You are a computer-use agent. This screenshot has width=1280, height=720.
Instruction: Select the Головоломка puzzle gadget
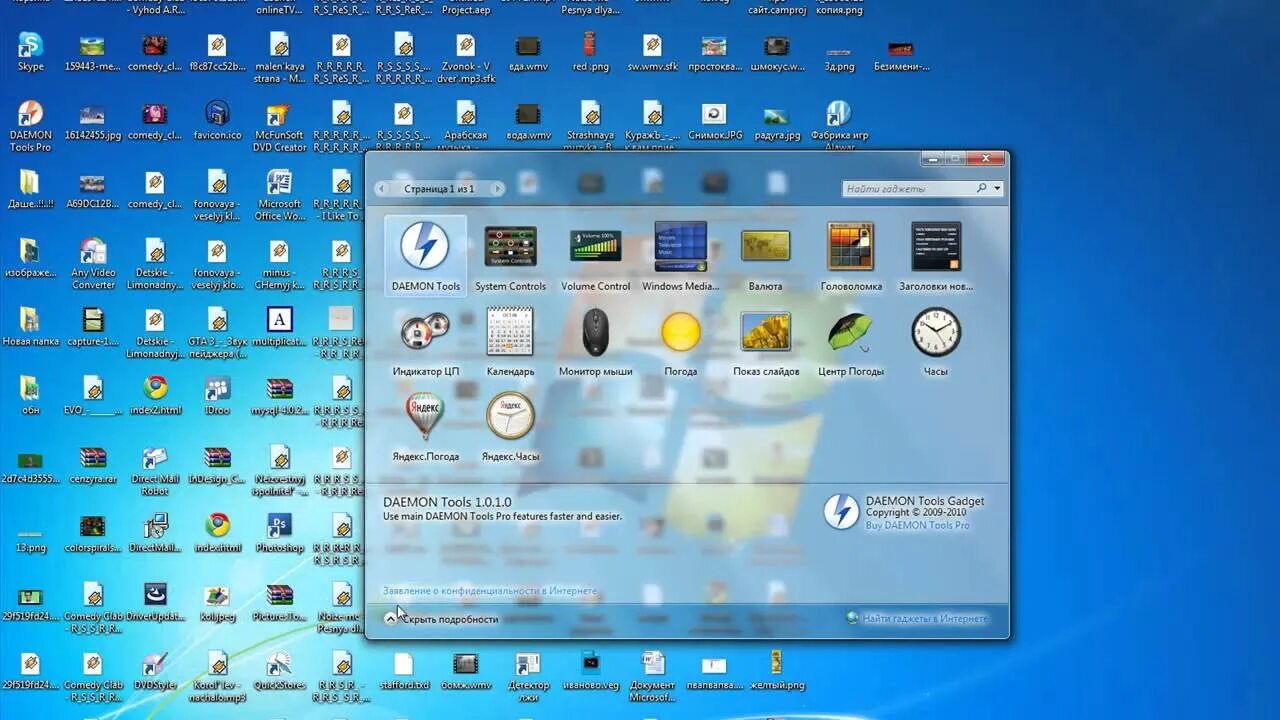pos(851,257)
